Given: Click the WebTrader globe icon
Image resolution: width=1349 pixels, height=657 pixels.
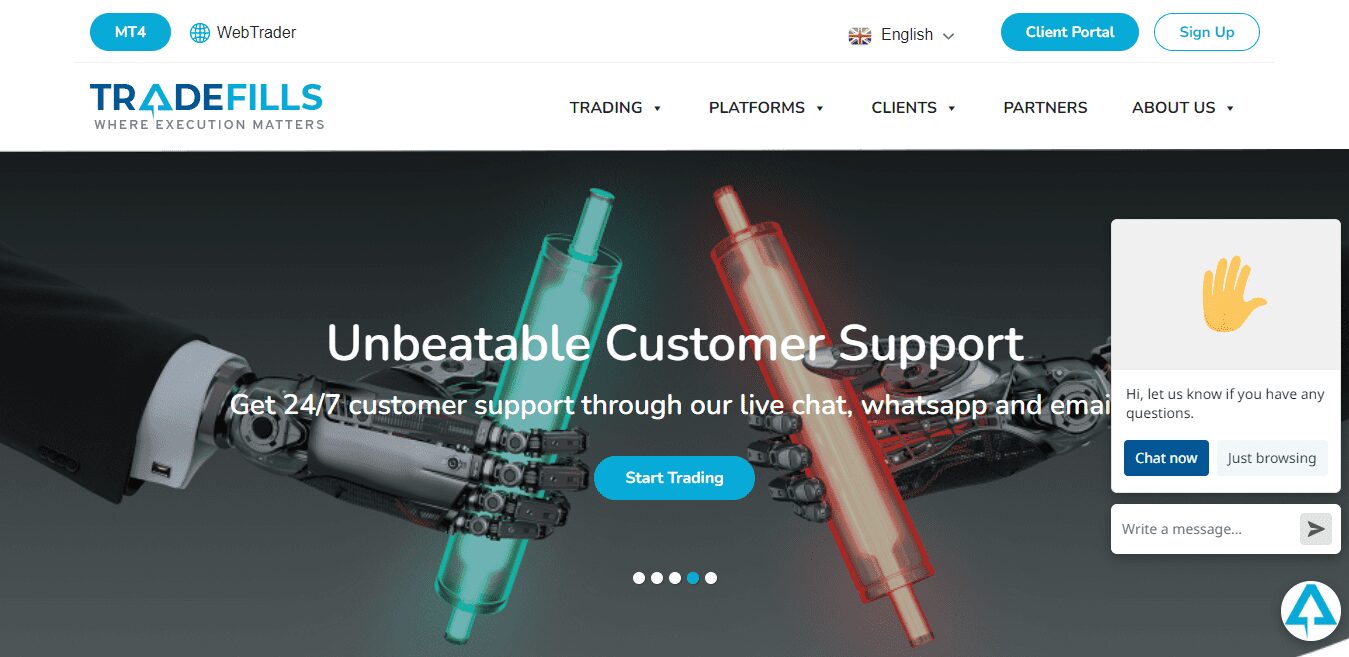Looking at the screenshot, I should [200, 32].
